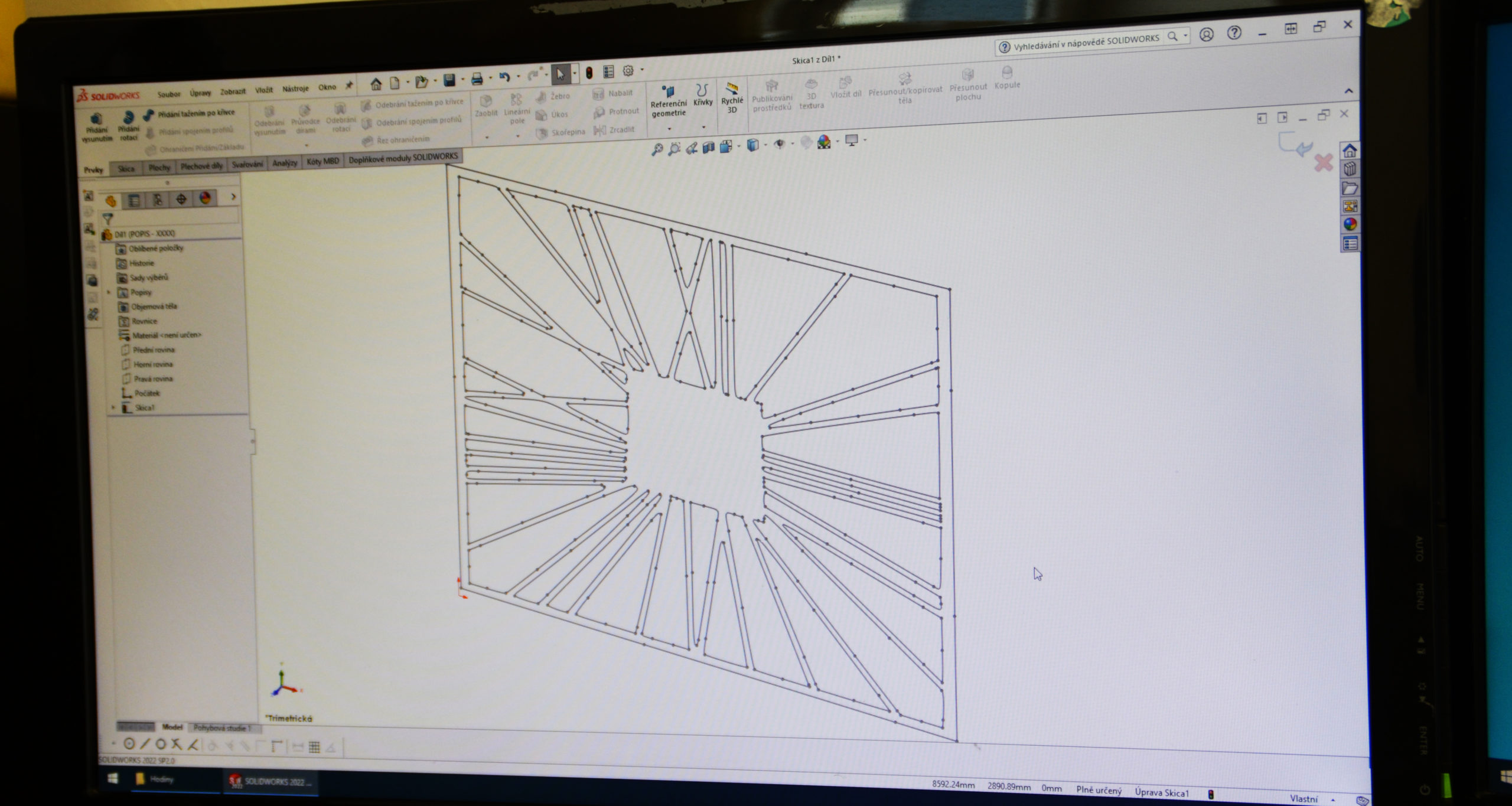The height and width of the screenshot is (806, 1512).
Task: Cancel sketch with red X corner icon
Action: 1324,162
